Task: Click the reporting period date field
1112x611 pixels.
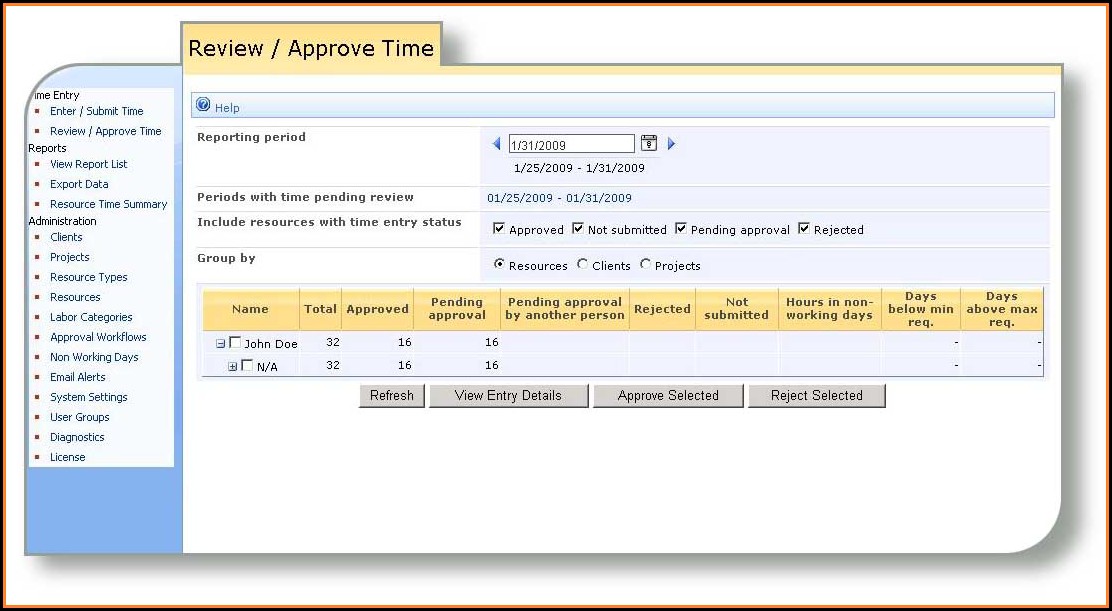Action: click(571, 145)
